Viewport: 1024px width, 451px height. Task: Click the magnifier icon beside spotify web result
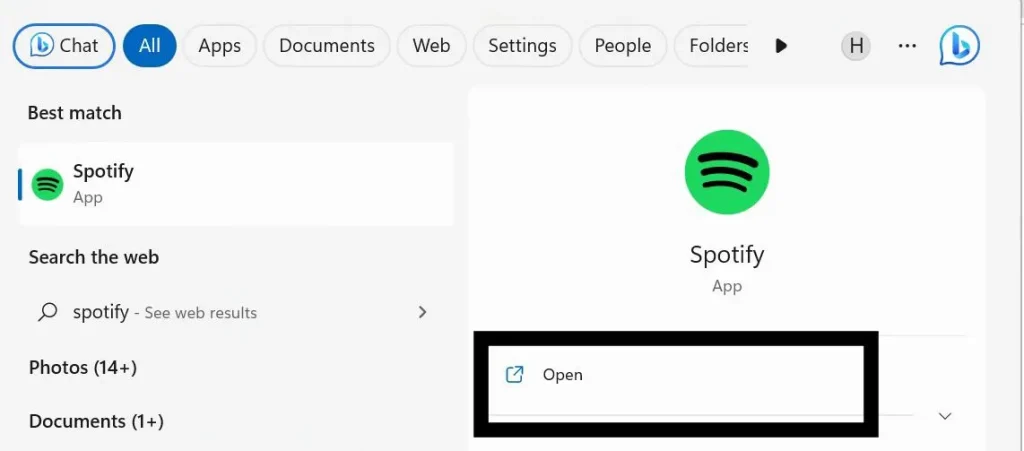(x=48, y=312)
